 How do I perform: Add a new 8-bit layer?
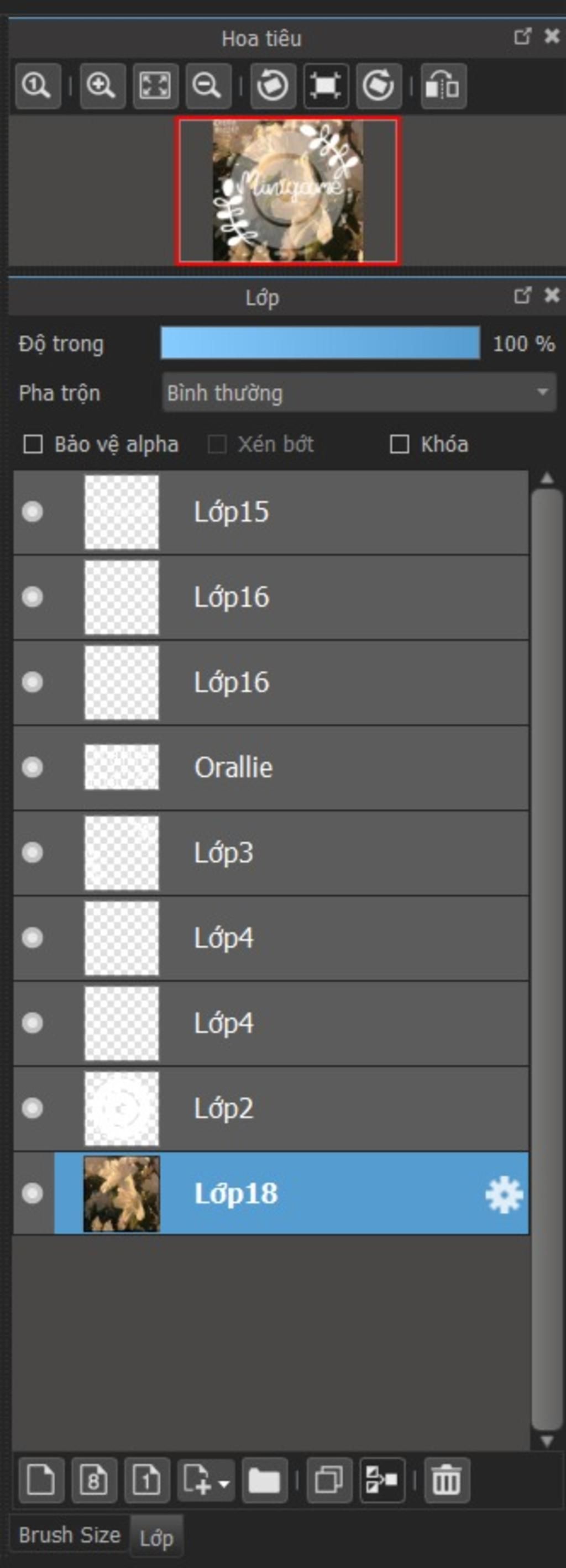94,1479
